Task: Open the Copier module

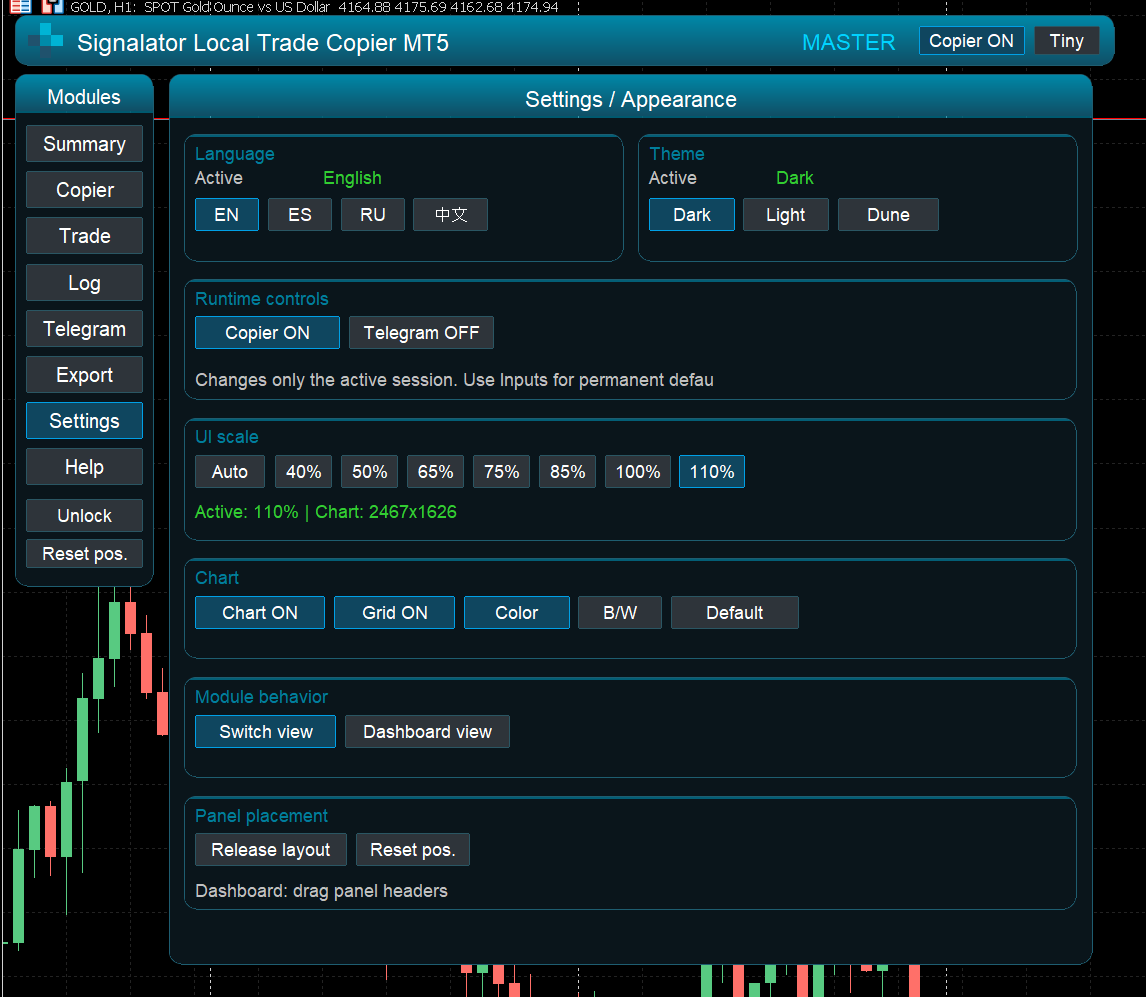Action: [x=84, y=190]
